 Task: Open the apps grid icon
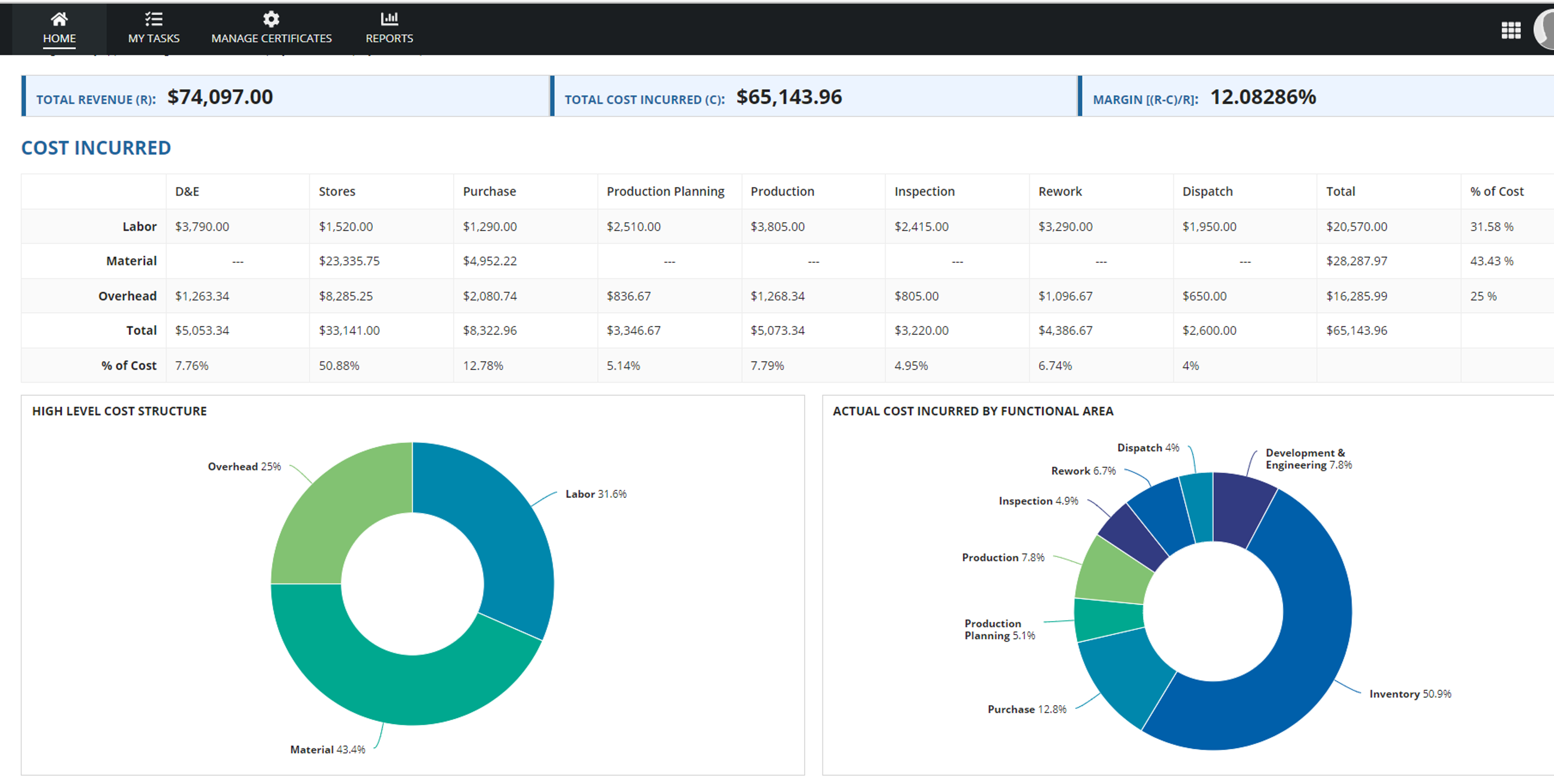(x=1511, y=30)
